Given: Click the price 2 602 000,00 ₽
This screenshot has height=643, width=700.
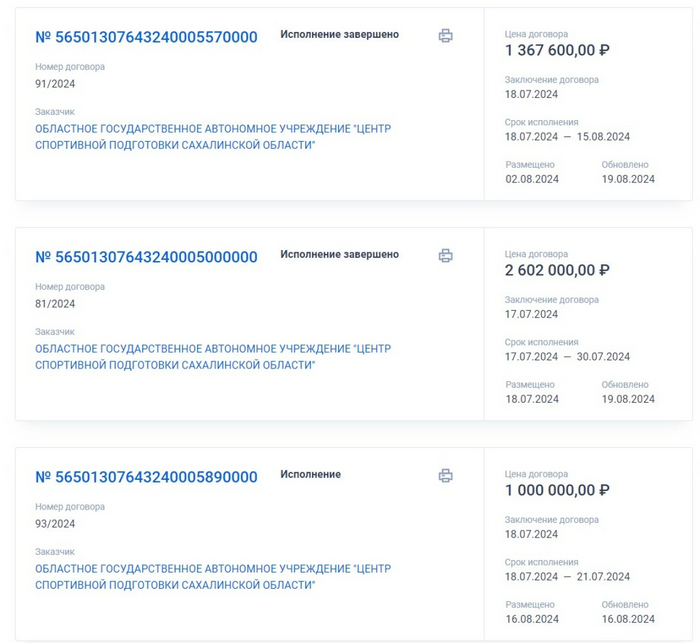Looking at the screenshot, I should 557,270.
